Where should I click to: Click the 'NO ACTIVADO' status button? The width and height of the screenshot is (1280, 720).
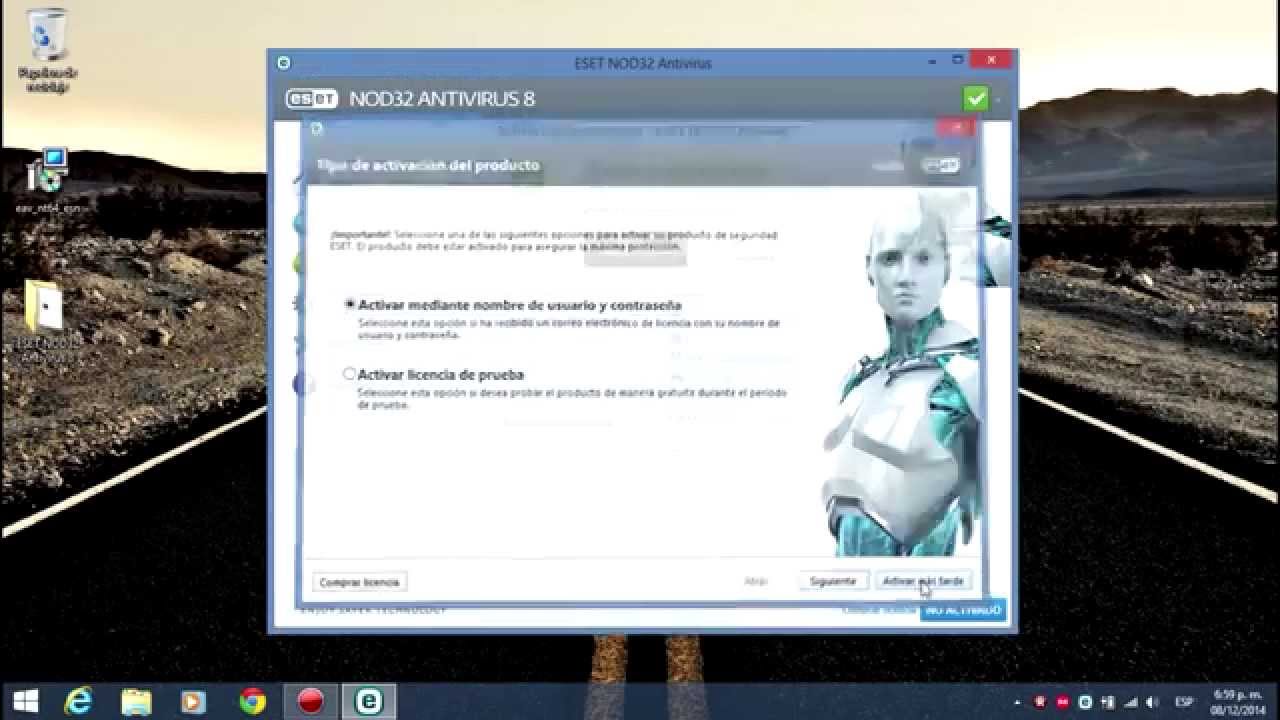(962, 610)
